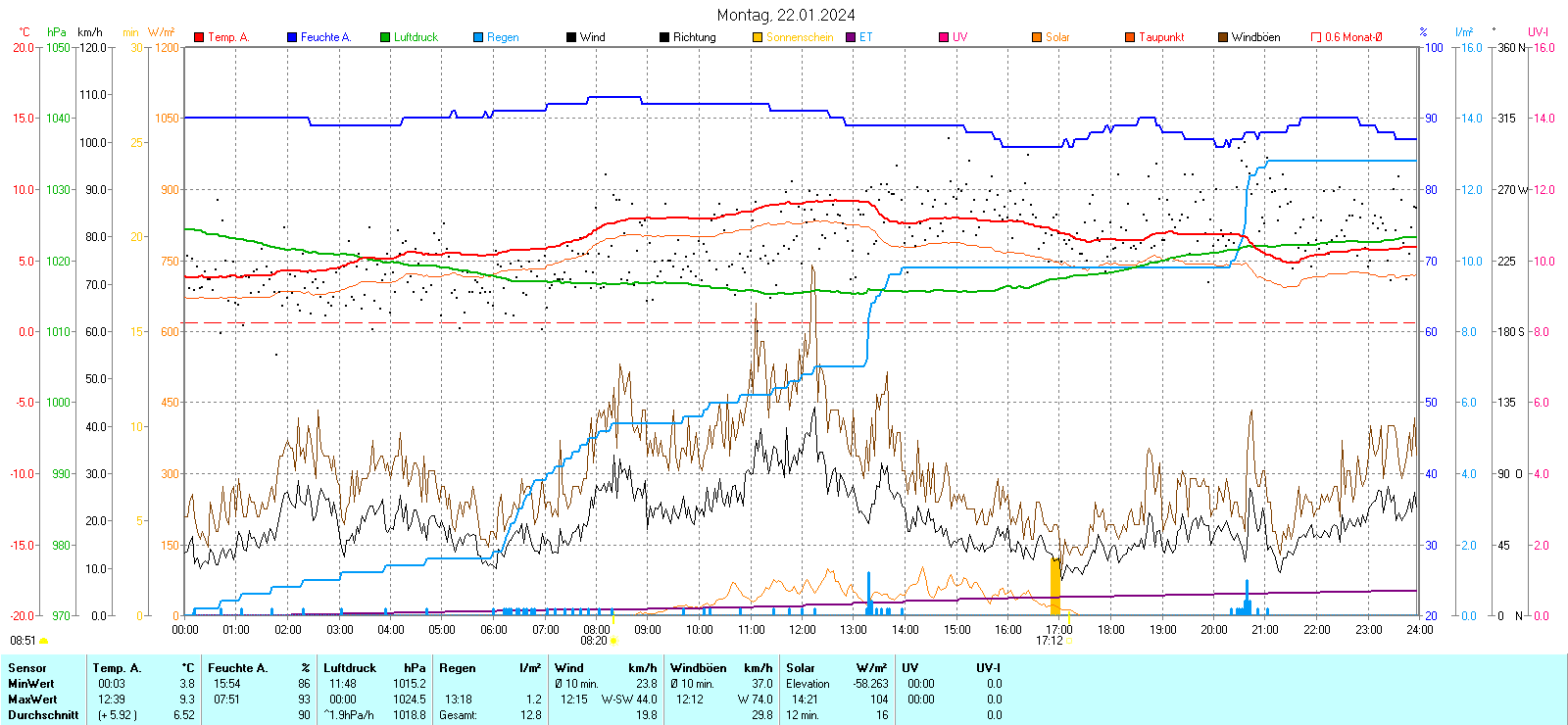Click the MaxWert row label

coord(32,700)
